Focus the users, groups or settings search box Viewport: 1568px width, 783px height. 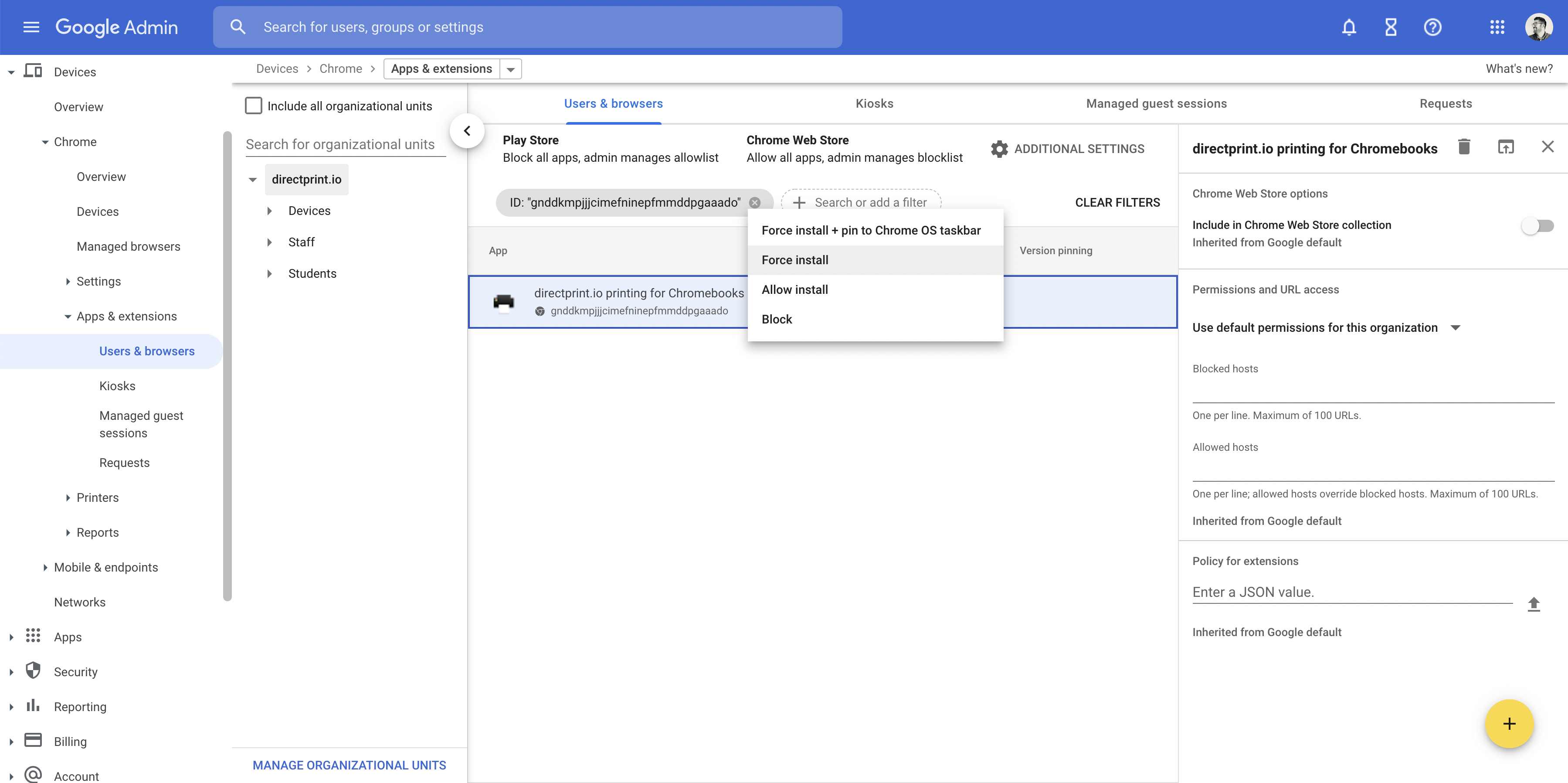527,27
